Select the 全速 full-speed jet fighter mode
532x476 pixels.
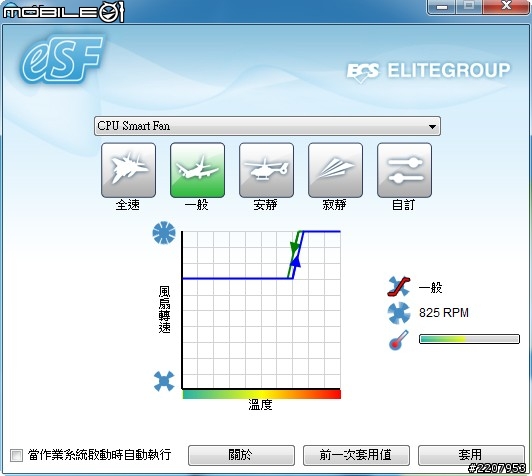129,170
